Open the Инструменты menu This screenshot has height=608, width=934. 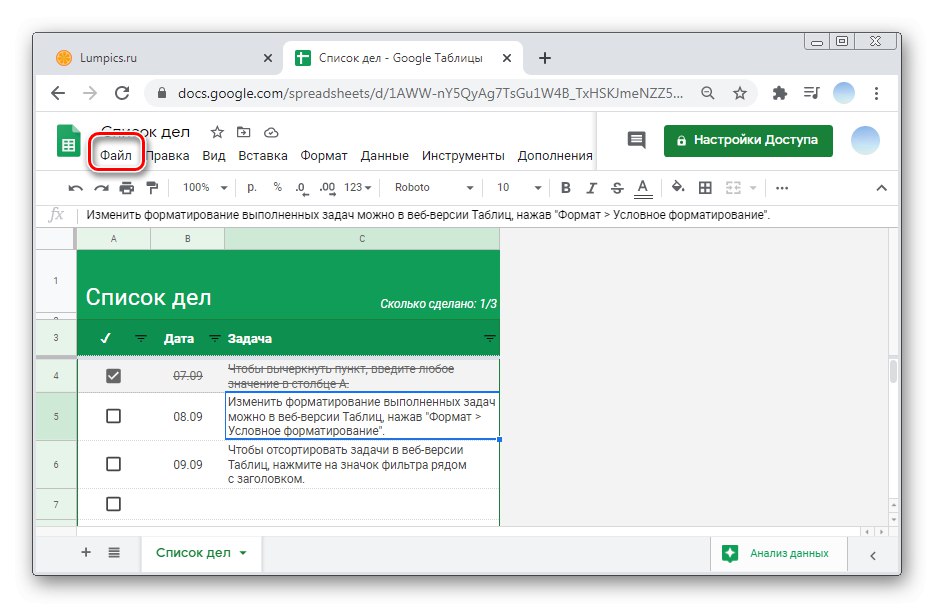pos(463,156)
